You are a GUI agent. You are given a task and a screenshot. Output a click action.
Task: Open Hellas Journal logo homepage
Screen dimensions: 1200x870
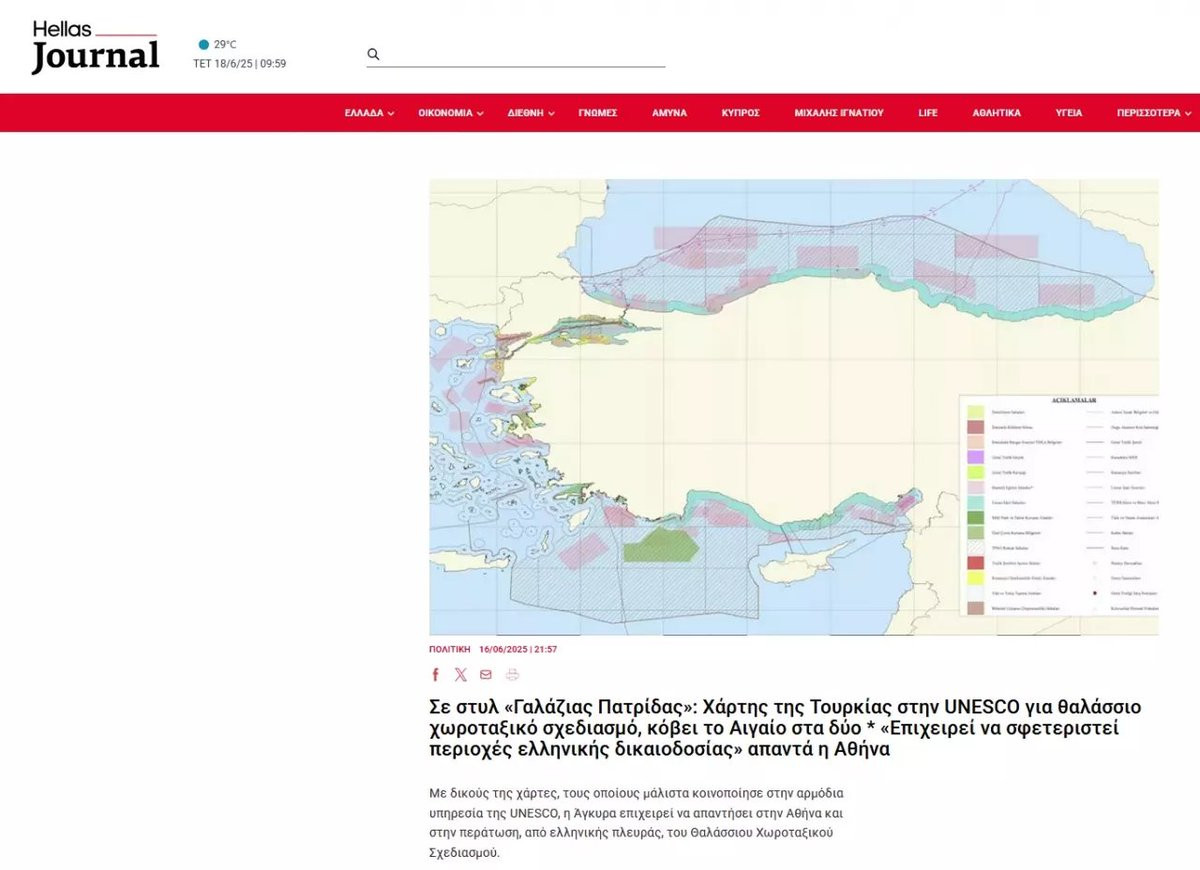point(95,47)
